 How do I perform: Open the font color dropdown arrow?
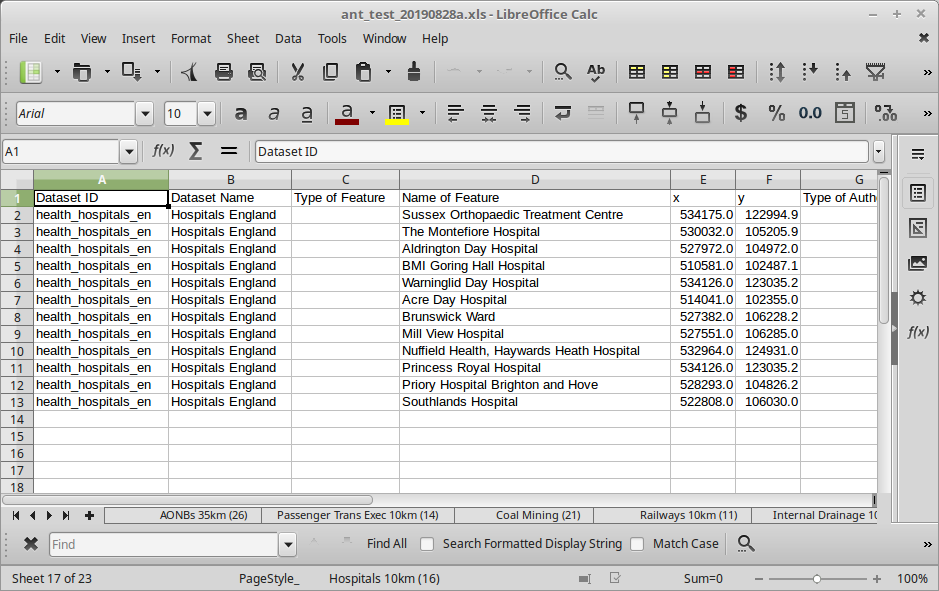click(372, 113)
